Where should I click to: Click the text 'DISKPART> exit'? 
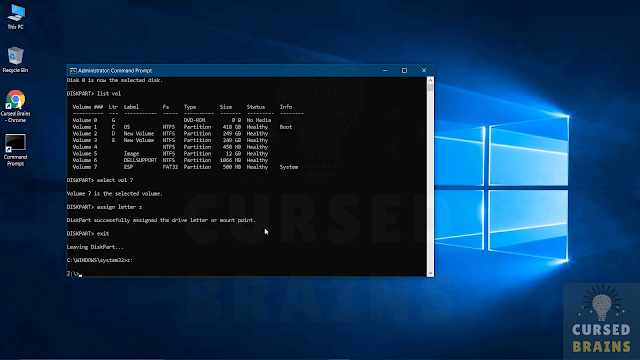point(88,233)
